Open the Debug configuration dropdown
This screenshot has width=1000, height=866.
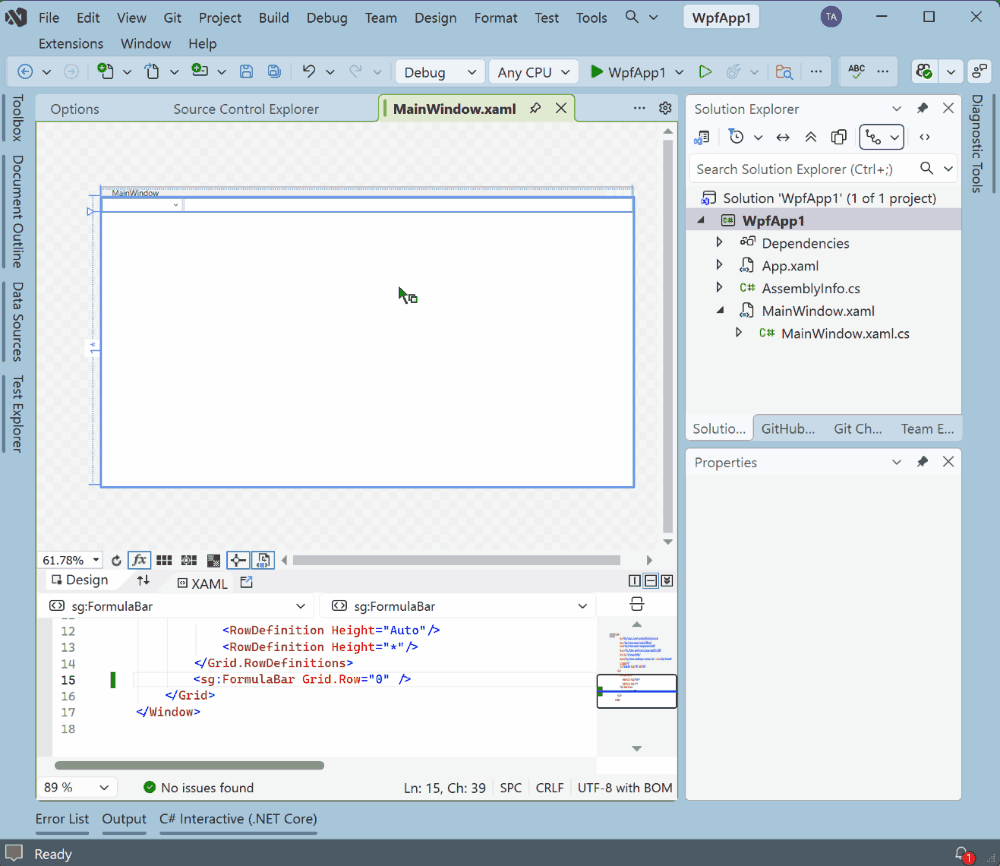[x=439, y=71]
